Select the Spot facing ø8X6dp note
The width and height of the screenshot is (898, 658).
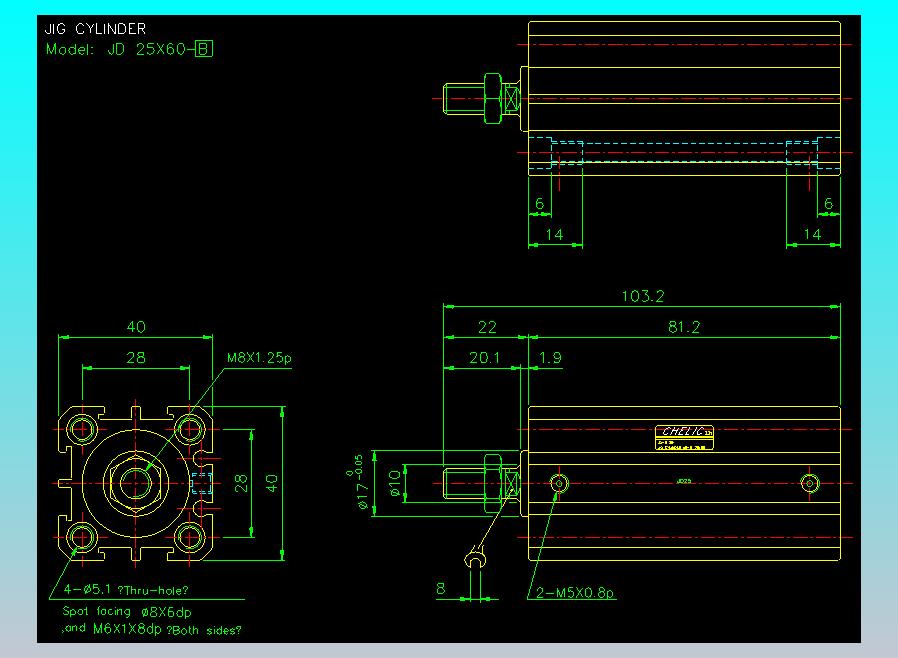pyautogui.click(x=130, y=611)
